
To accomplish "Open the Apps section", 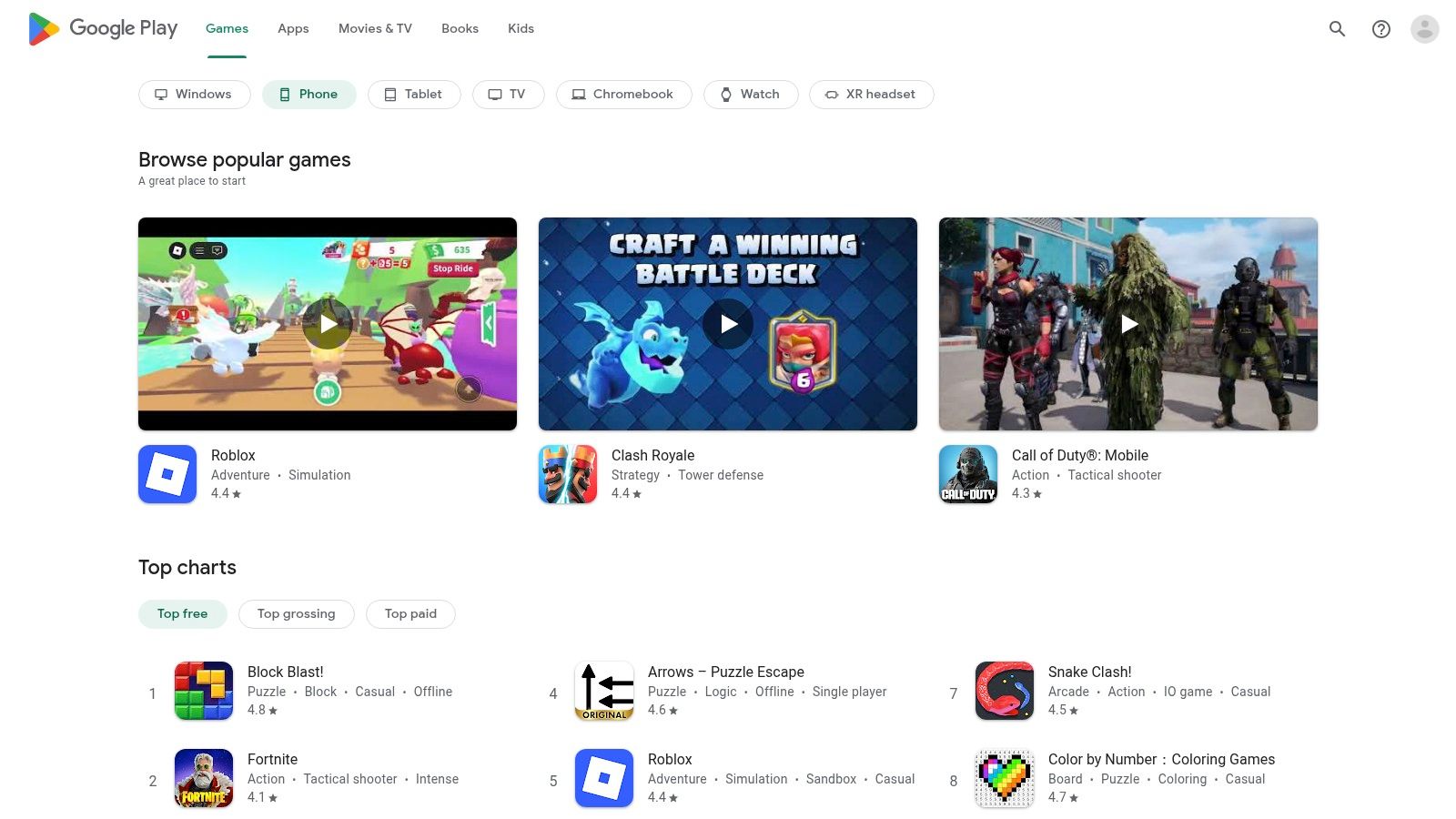I will 292,28.
